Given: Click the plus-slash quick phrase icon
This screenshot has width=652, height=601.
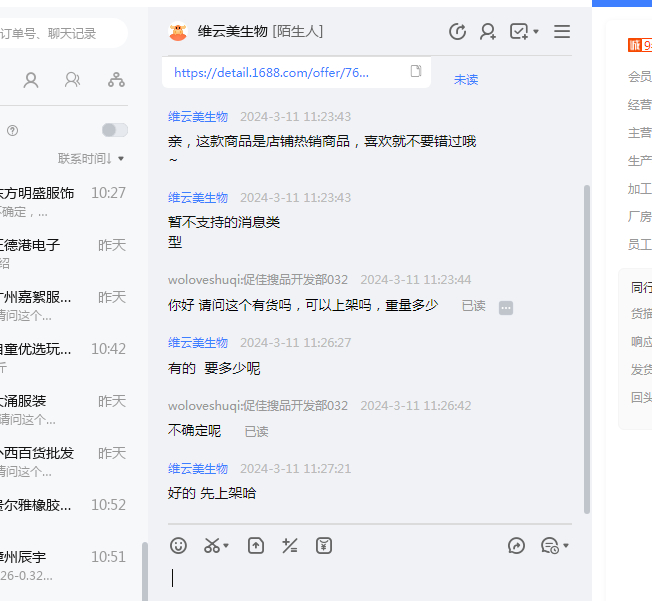Looking at the screenshot, I should pyautogui.click(x=290, y=545).
